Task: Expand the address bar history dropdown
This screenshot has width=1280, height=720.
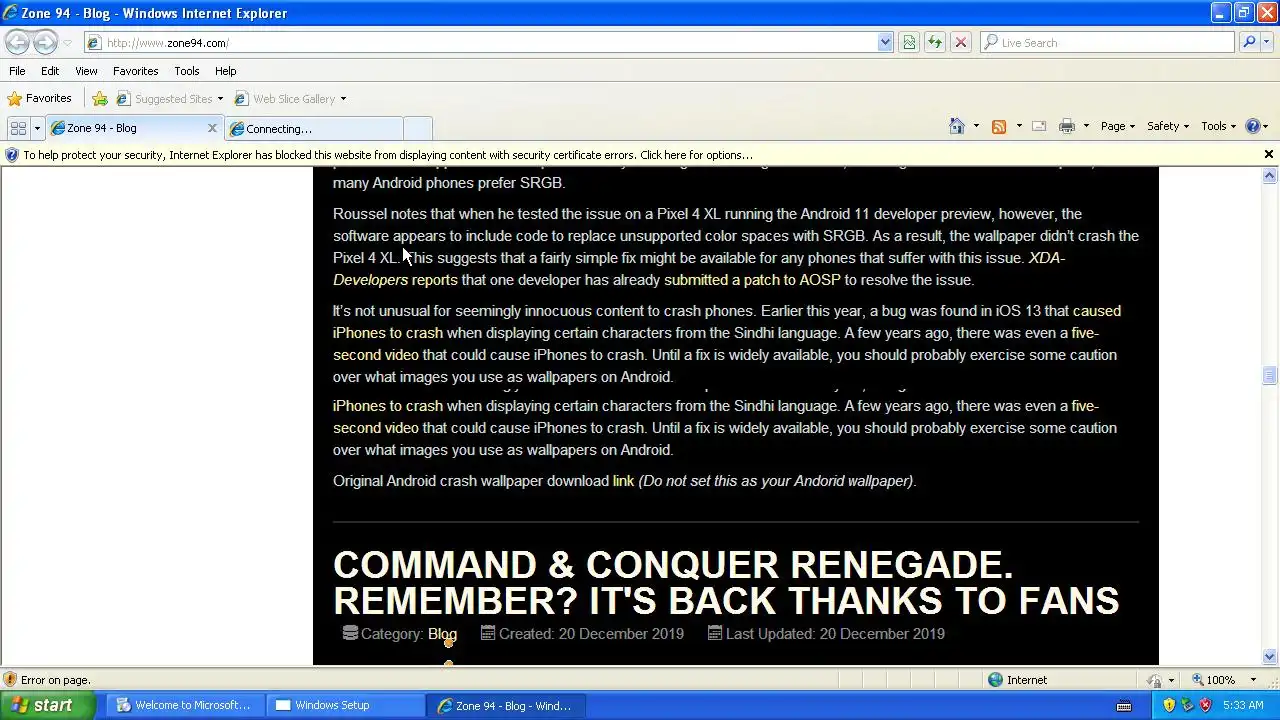Action: coord(885,43)
